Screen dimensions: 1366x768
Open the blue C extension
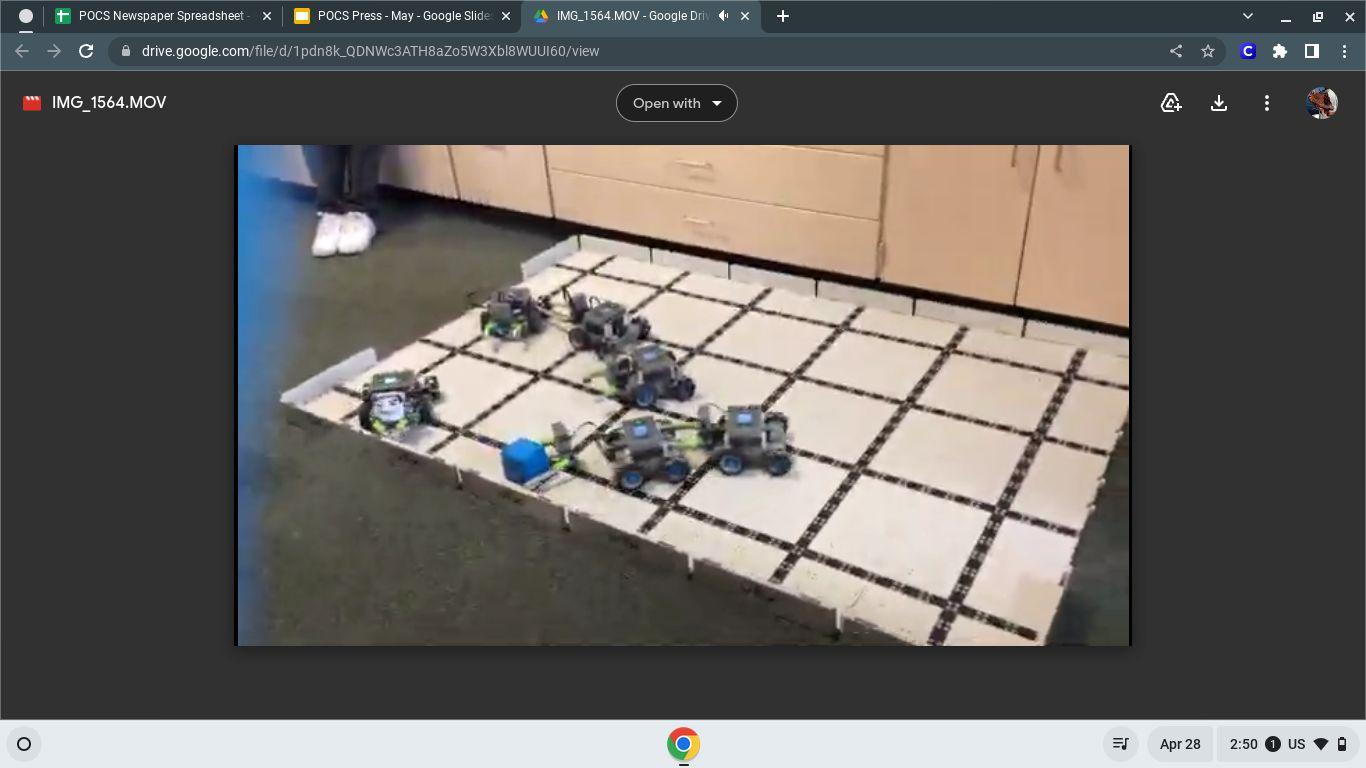point(1248,51)
